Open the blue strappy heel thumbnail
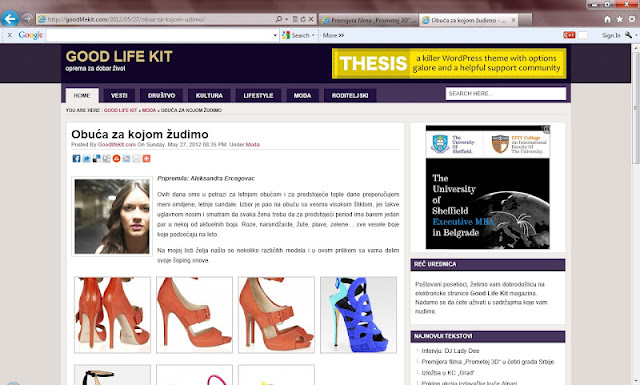 358,315
